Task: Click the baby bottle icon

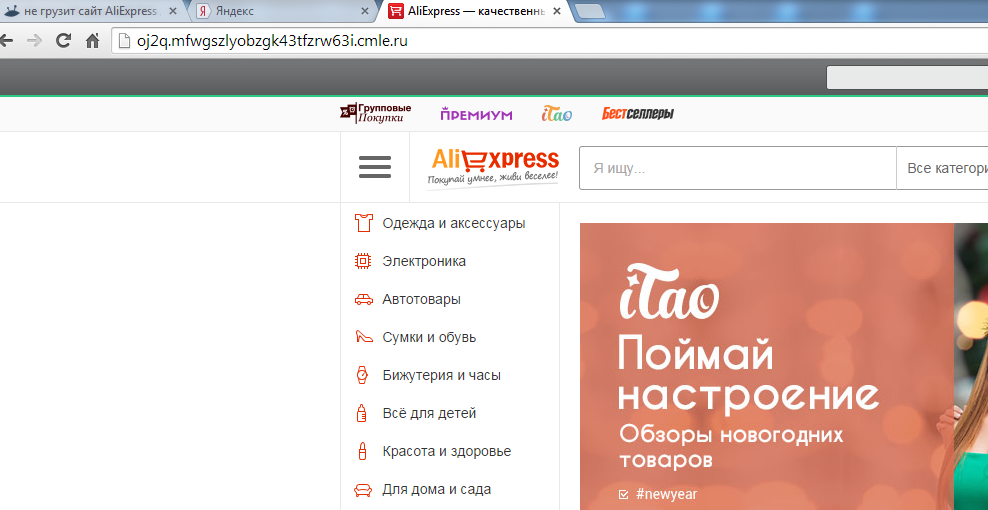Action: 362,414
